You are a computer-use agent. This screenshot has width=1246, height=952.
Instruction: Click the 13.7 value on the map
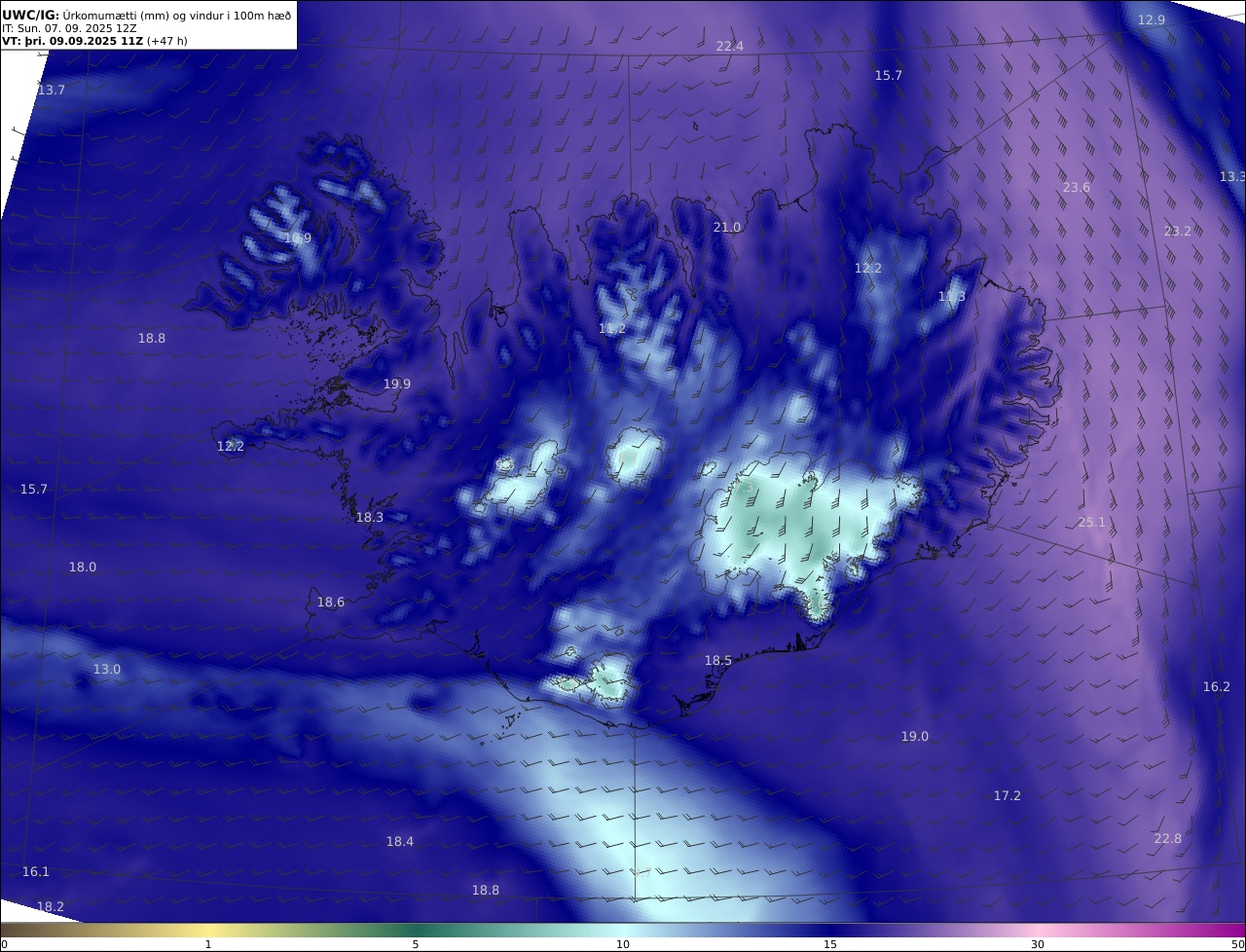pyautogui.click(x=52, y=90)
